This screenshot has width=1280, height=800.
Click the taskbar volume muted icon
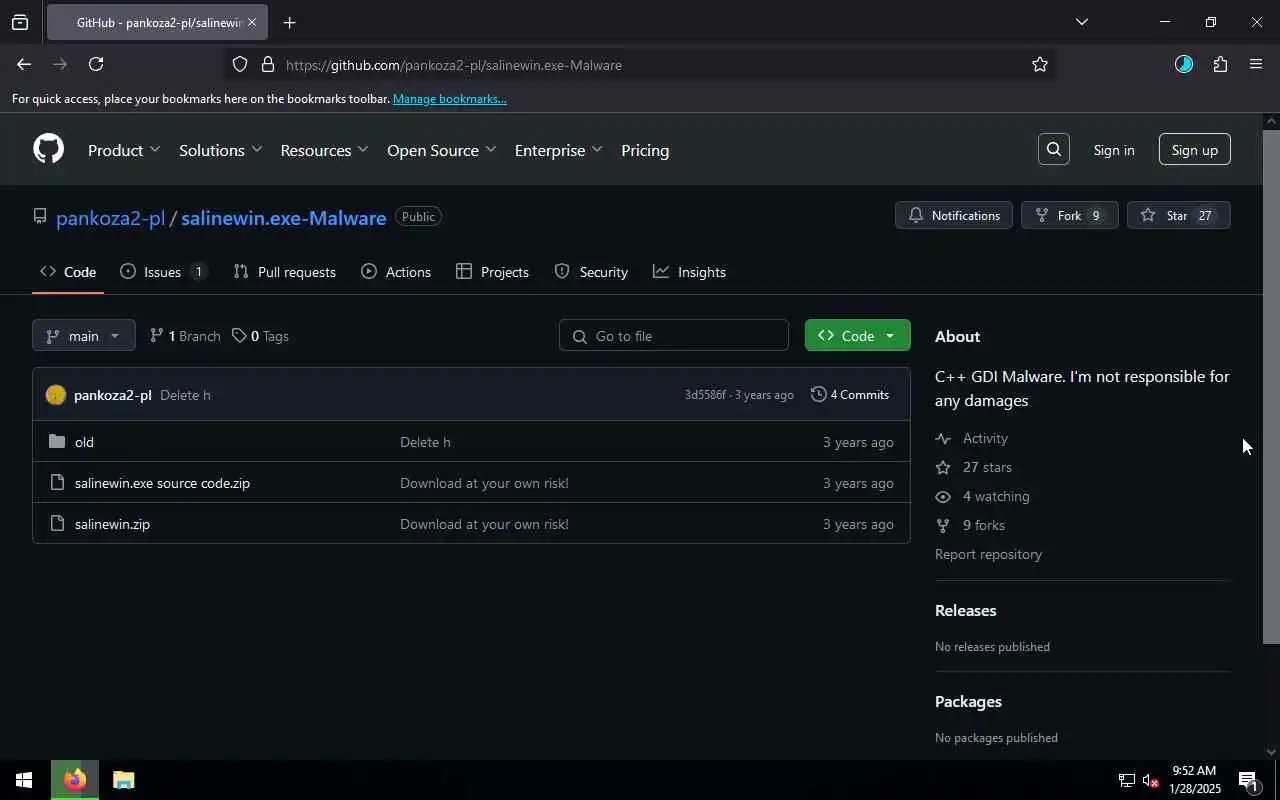click(x=1152, y=781)
